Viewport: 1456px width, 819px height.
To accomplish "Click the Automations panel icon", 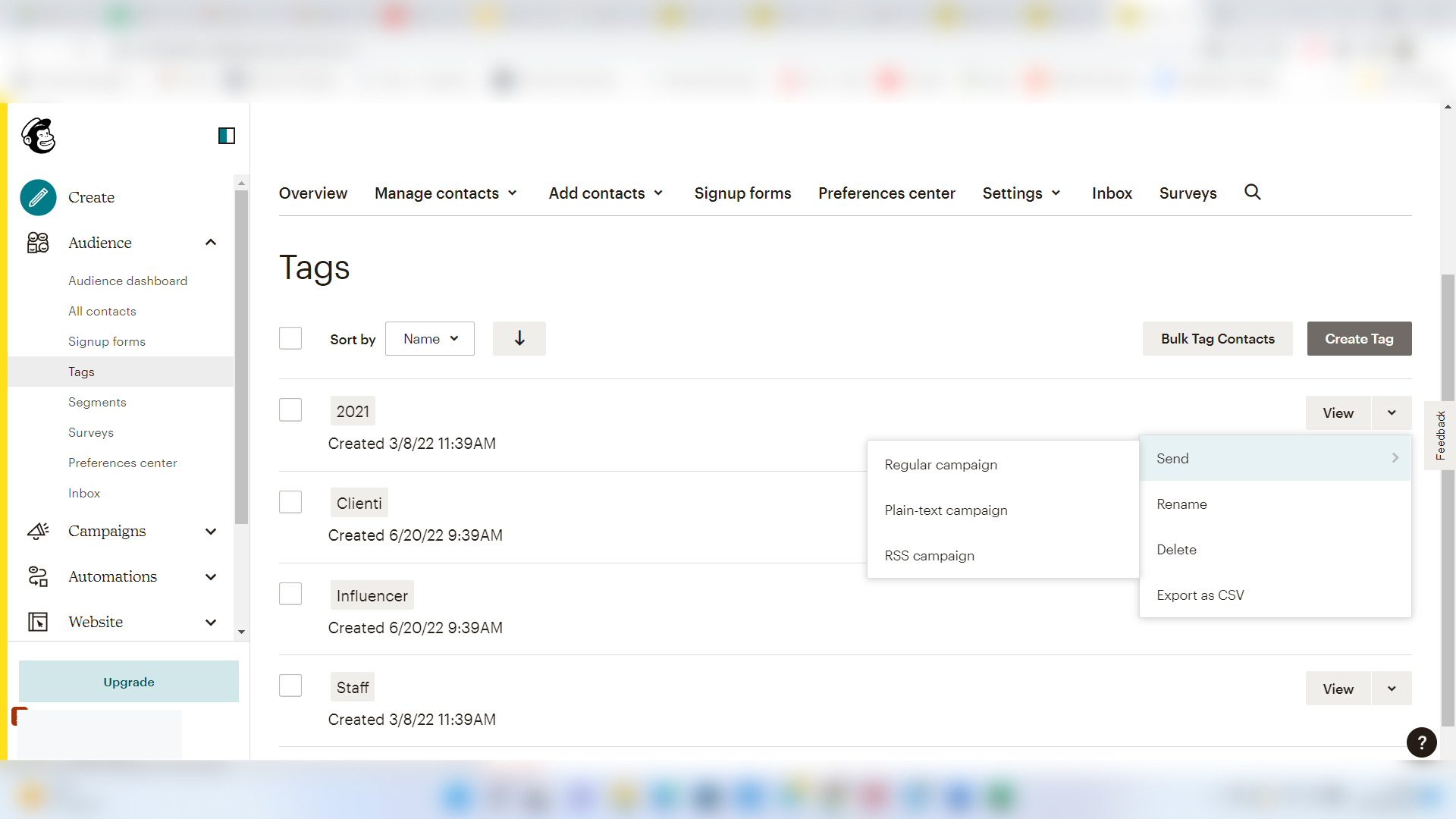I will (x=38, y=576).
